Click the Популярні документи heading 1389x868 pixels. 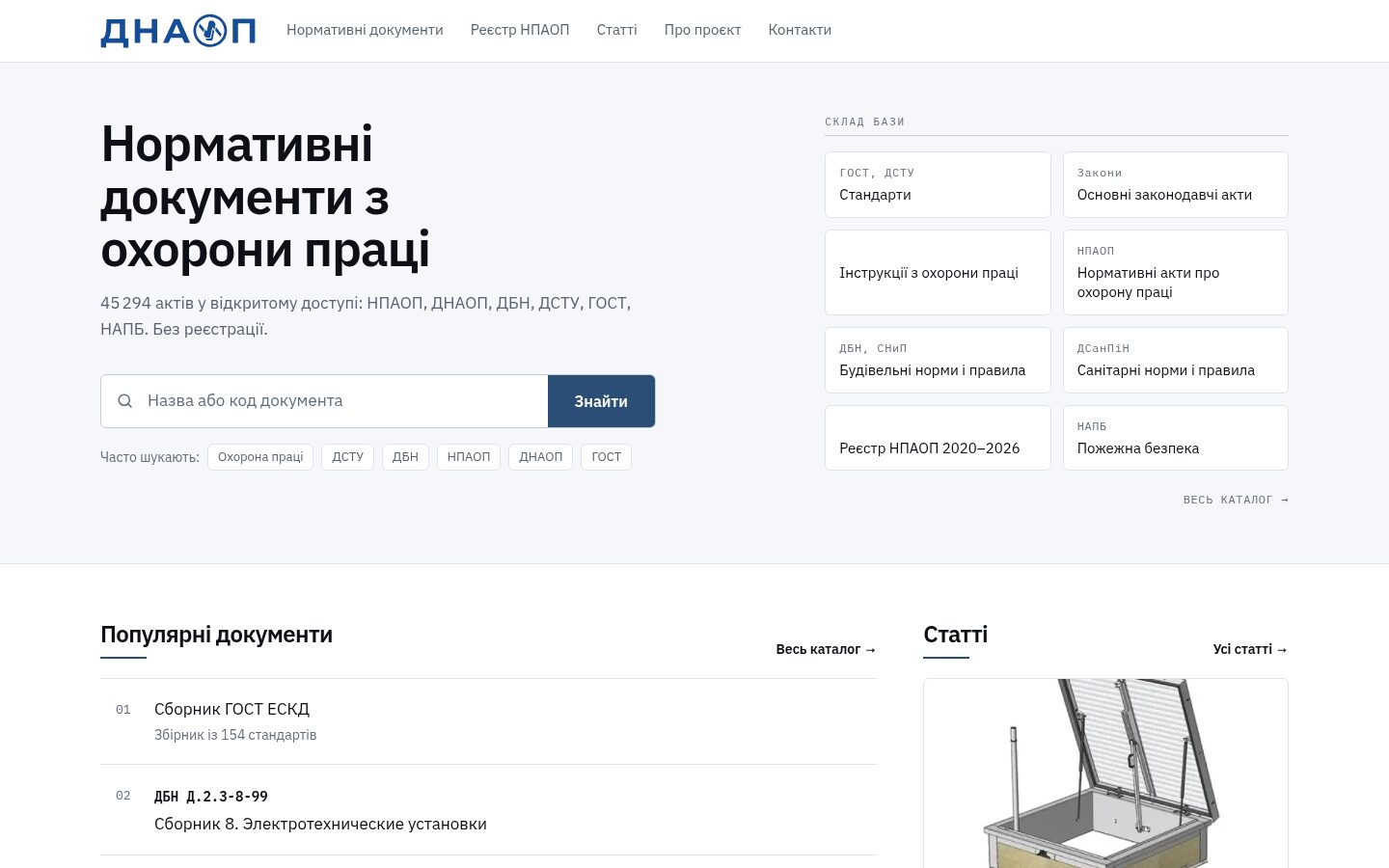tap(216, 635)
